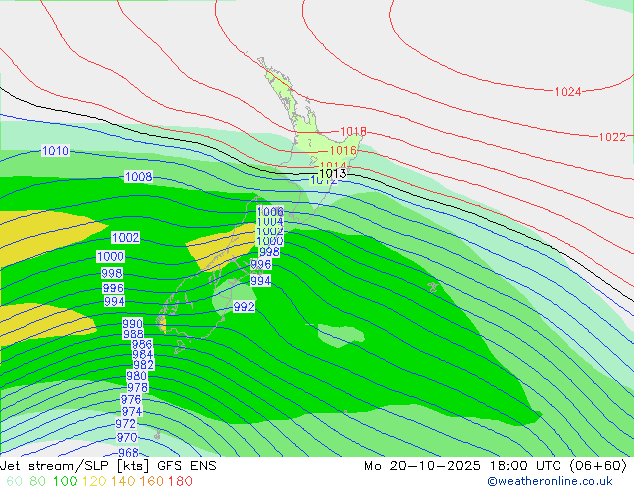Select the 1008 isobar label on left
Viewport: 634px width, 490px height.
[138, 177]
